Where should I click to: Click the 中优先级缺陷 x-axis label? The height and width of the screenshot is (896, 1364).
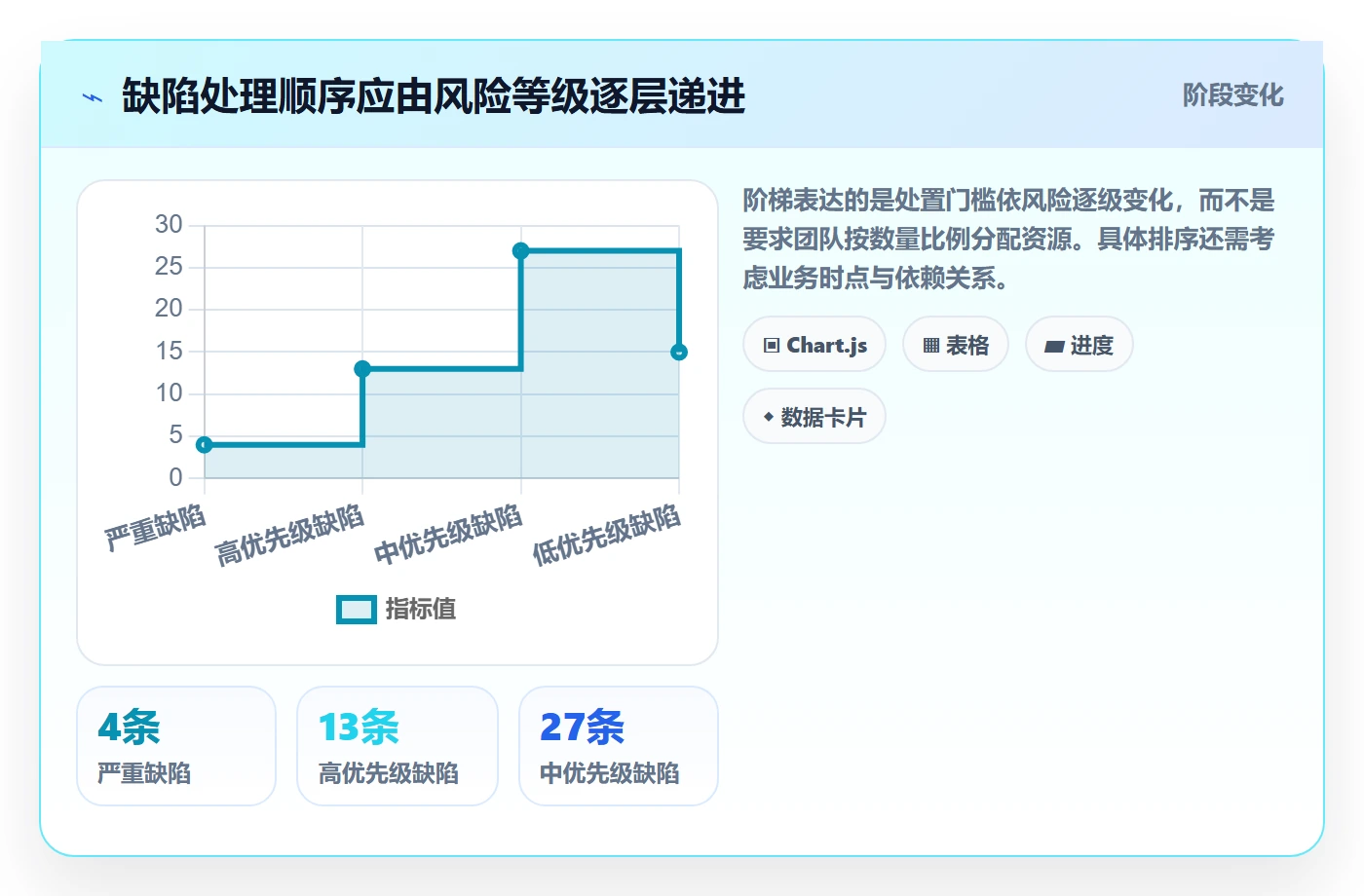(448, 535)
